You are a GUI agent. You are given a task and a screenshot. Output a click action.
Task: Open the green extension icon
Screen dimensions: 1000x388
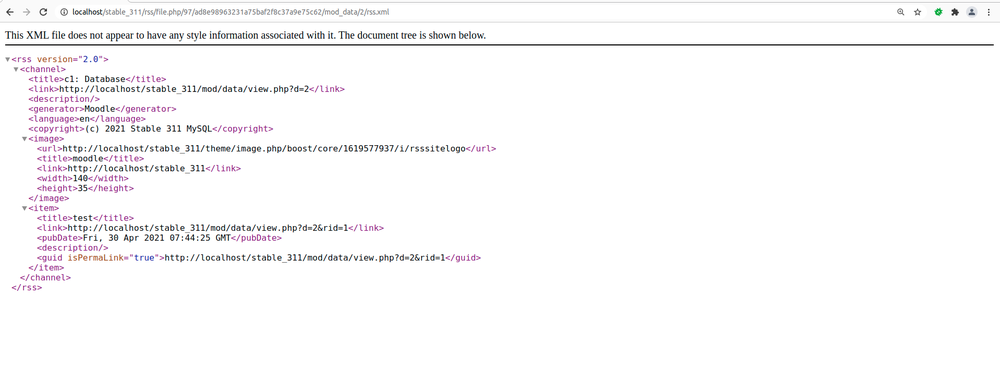click(x=938, y=12)
